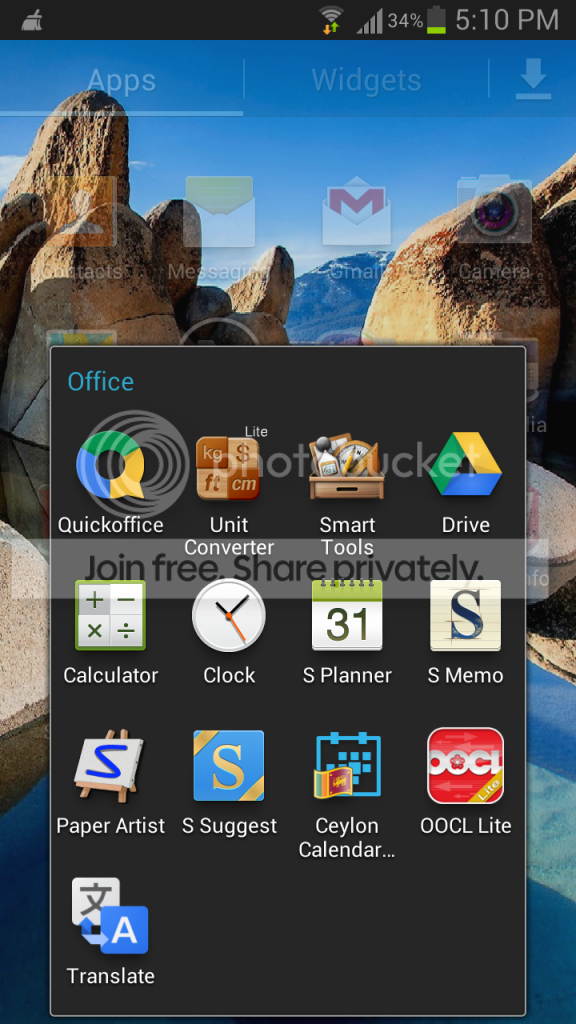This screenshot has height=1024, width=576.
Task: Open S Planner calendar app
Action: [347, 615]
